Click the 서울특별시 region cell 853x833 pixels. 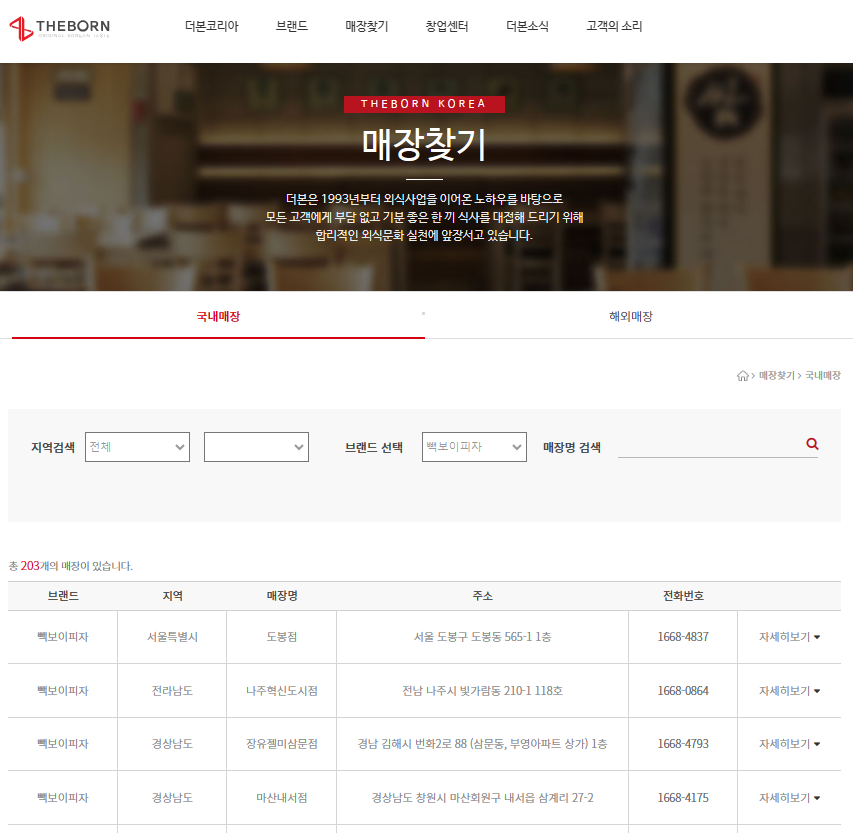172,637
